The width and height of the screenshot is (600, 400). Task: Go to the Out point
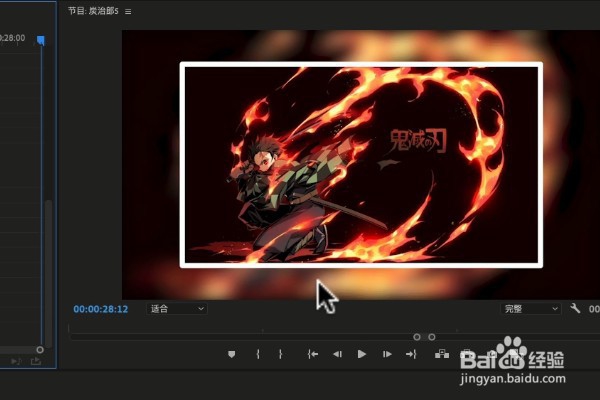[411, 354]
